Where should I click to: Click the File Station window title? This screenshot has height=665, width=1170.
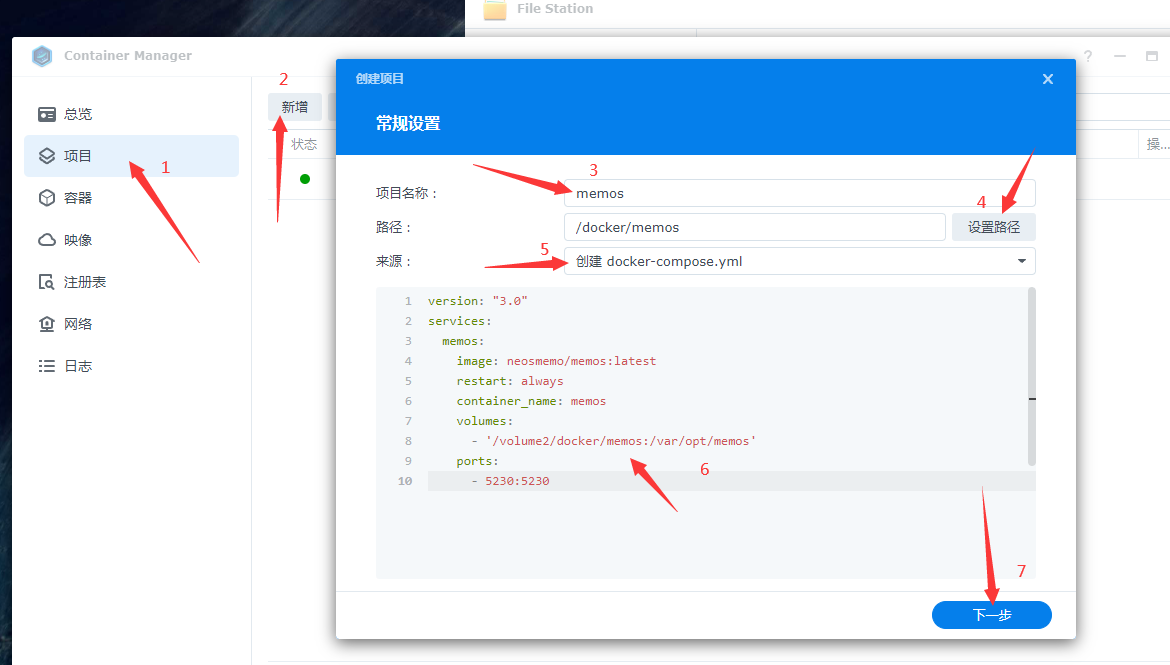click(555, 9)
